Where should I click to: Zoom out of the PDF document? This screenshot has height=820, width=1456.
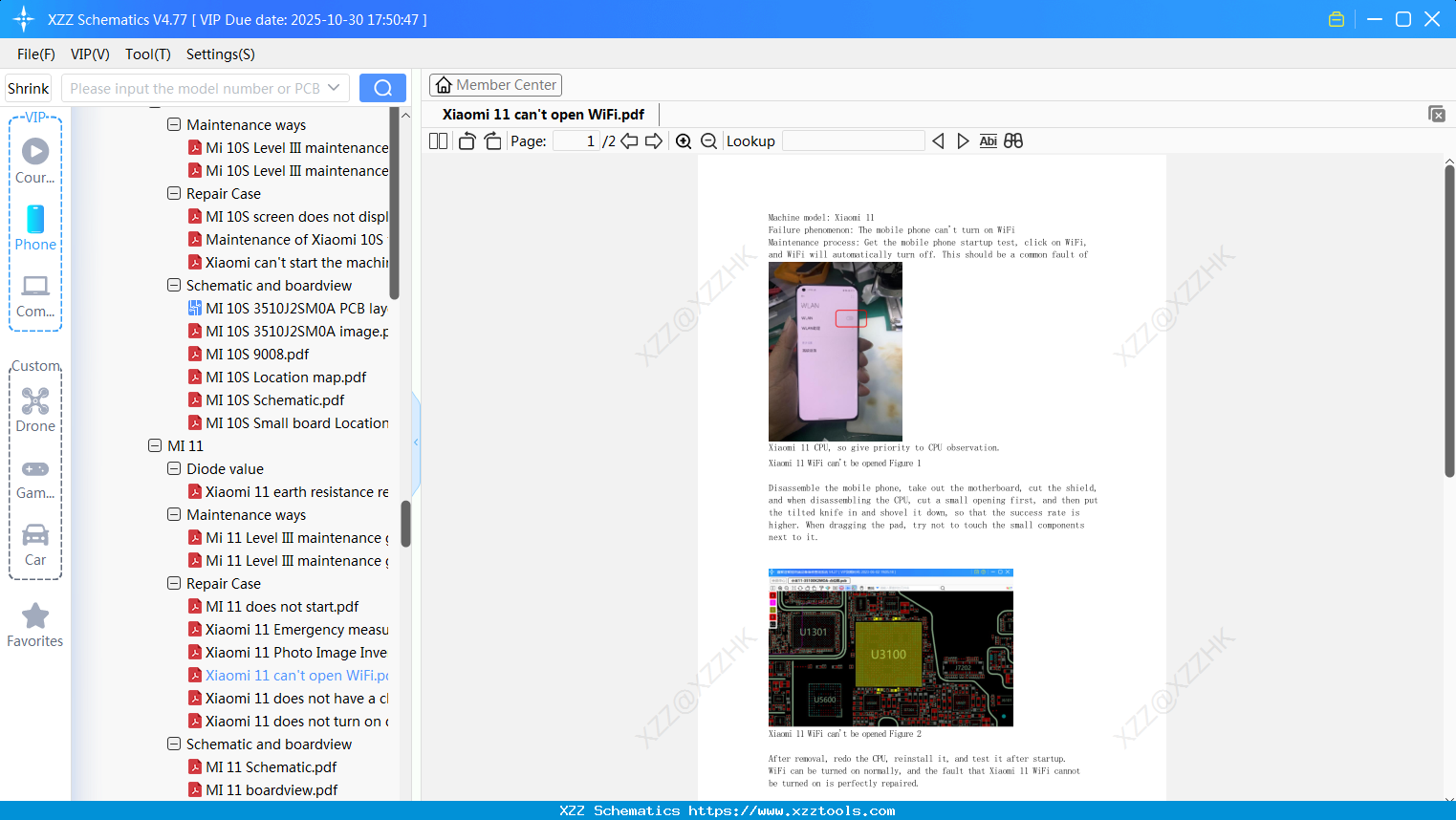click(x=708, y=140)
